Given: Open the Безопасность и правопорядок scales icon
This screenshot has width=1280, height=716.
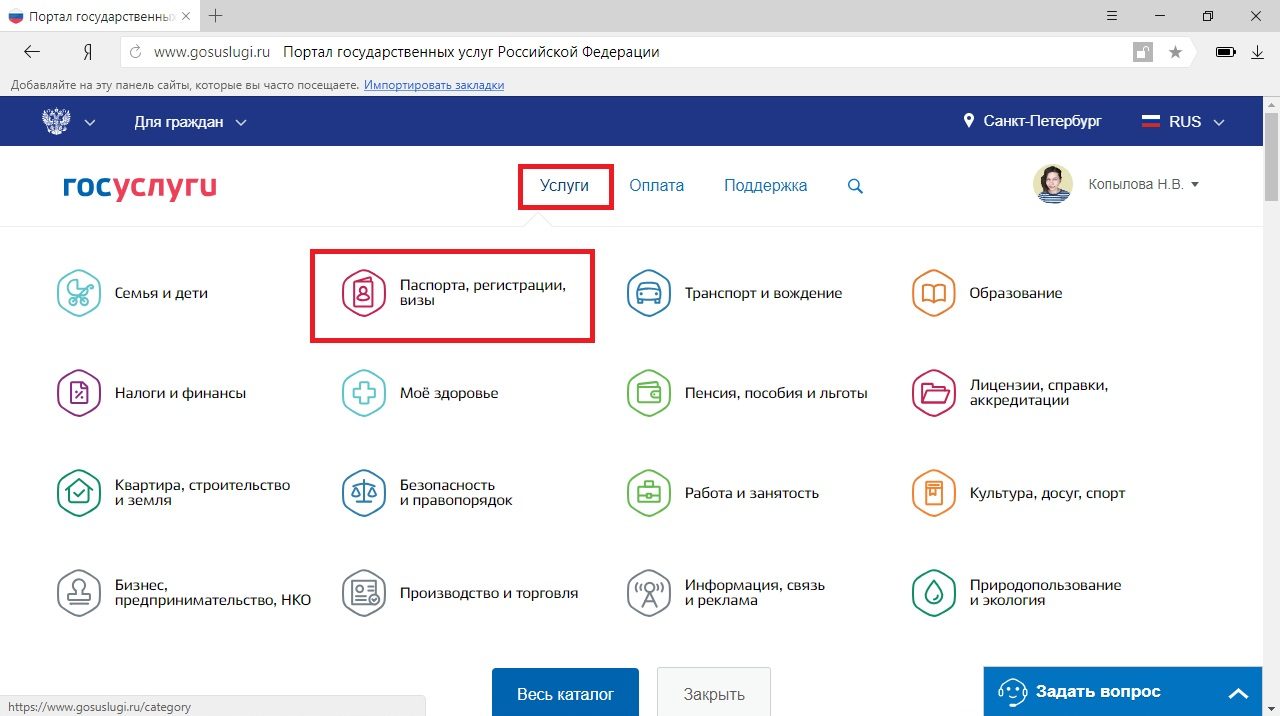Looking at the screenshot, I should 364,493.
